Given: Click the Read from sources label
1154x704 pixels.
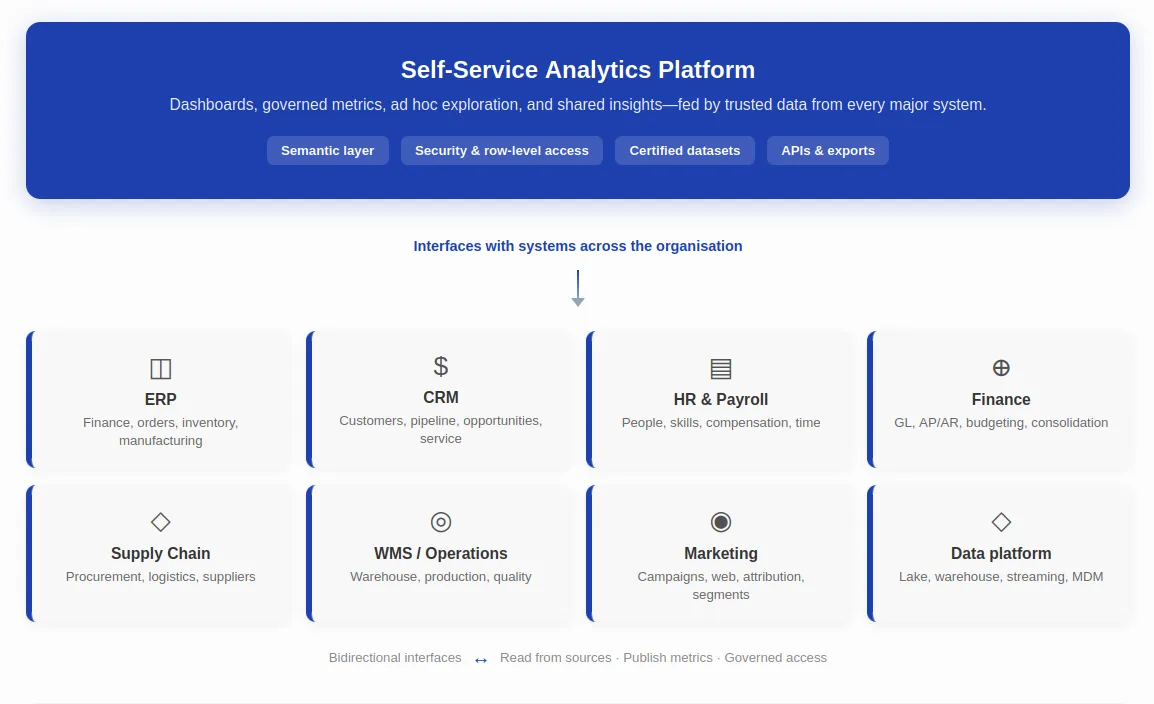Looking at the screenshot, I should coord(556,657).
